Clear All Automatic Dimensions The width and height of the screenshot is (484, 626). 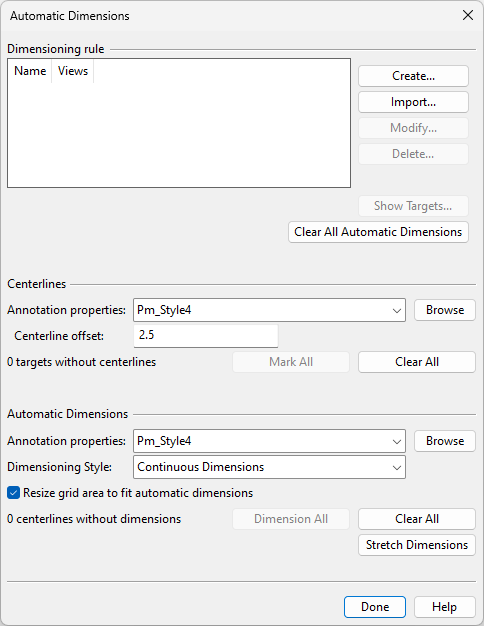click(378, 232)
